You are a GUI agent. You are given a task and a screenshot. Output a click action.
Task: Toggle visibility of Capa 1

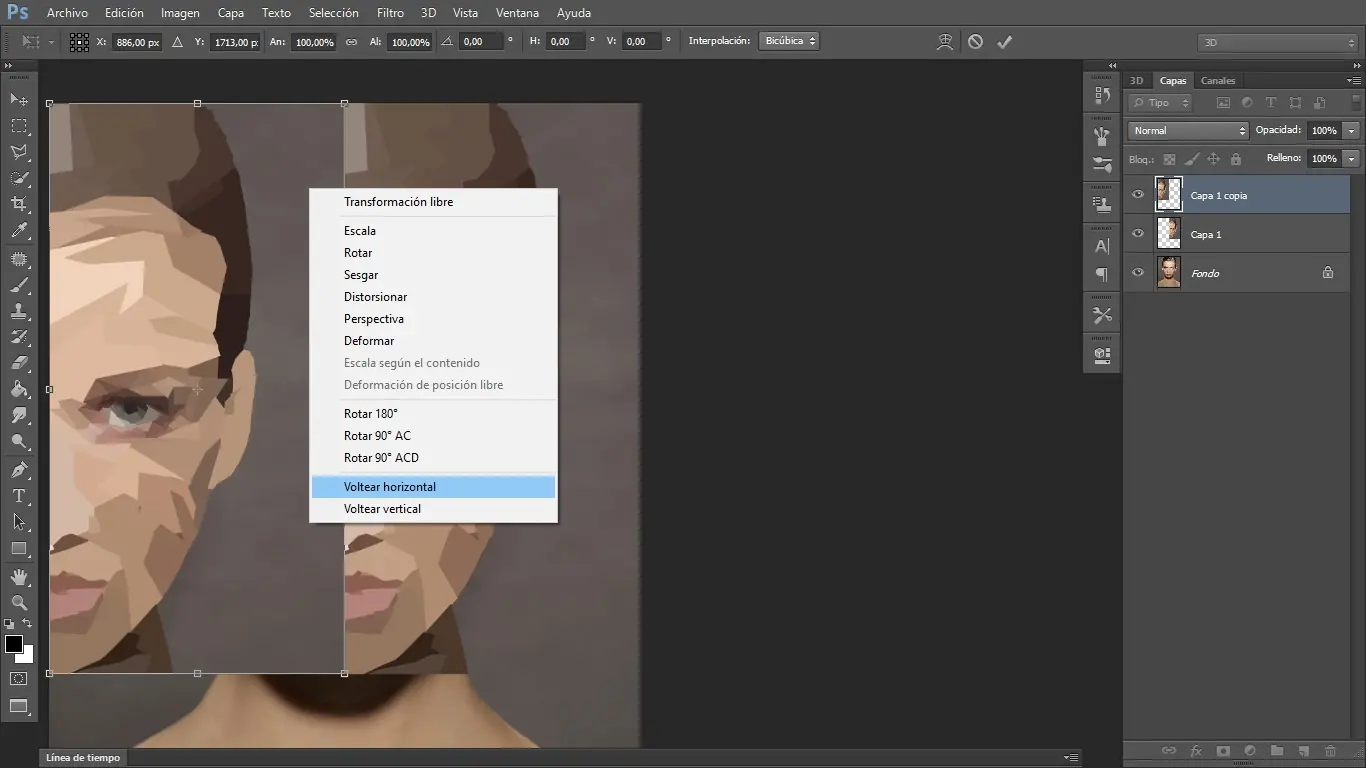[1137, 233]
